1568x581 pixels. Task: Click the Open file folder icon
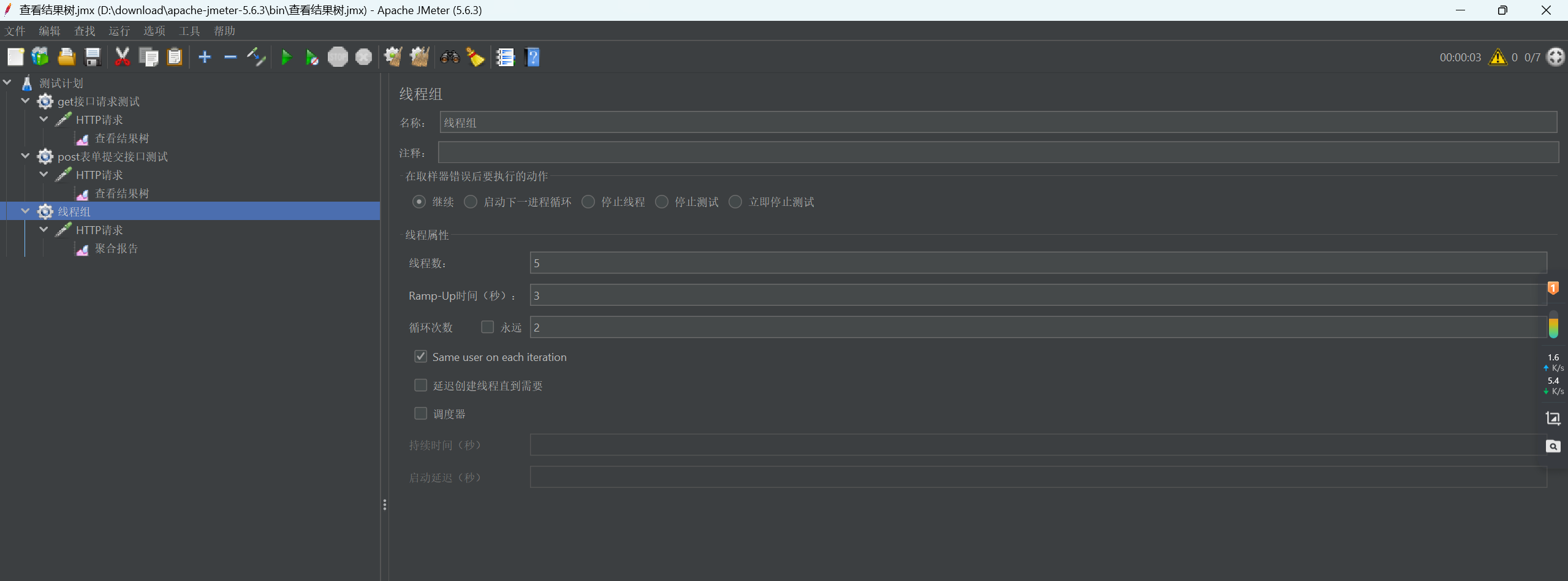point(67,57)
